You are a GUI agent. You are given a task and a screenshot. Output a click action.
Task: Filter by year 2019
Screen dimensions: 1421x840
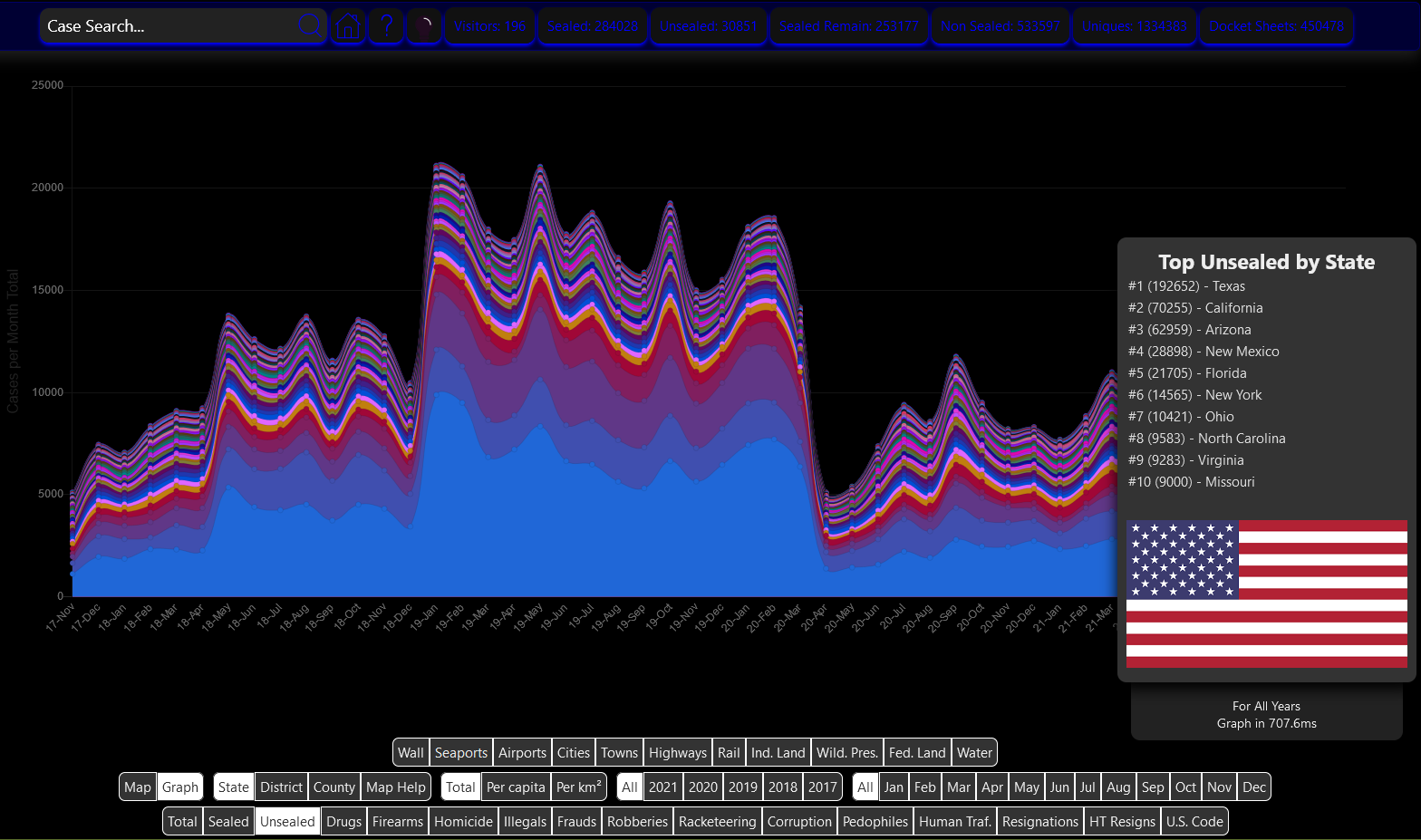[x=743, y=787]
